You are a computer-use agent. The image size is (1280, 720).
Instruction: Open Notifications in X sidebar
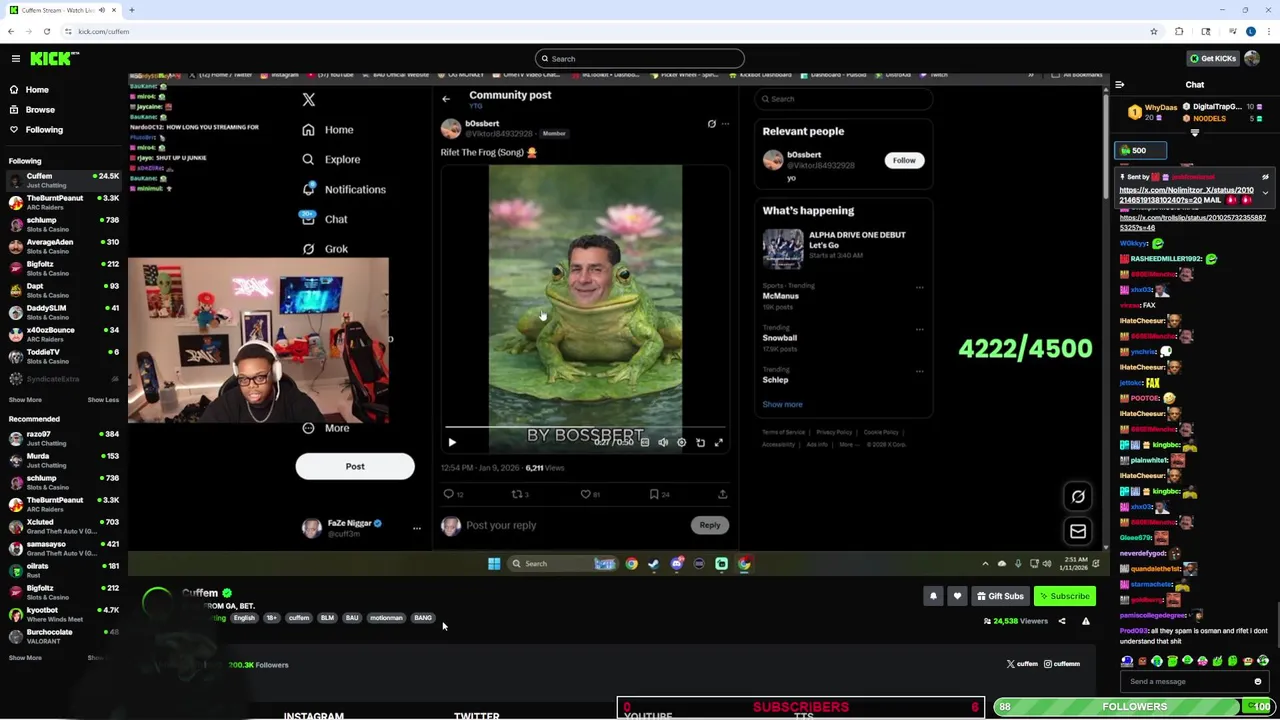343,190
